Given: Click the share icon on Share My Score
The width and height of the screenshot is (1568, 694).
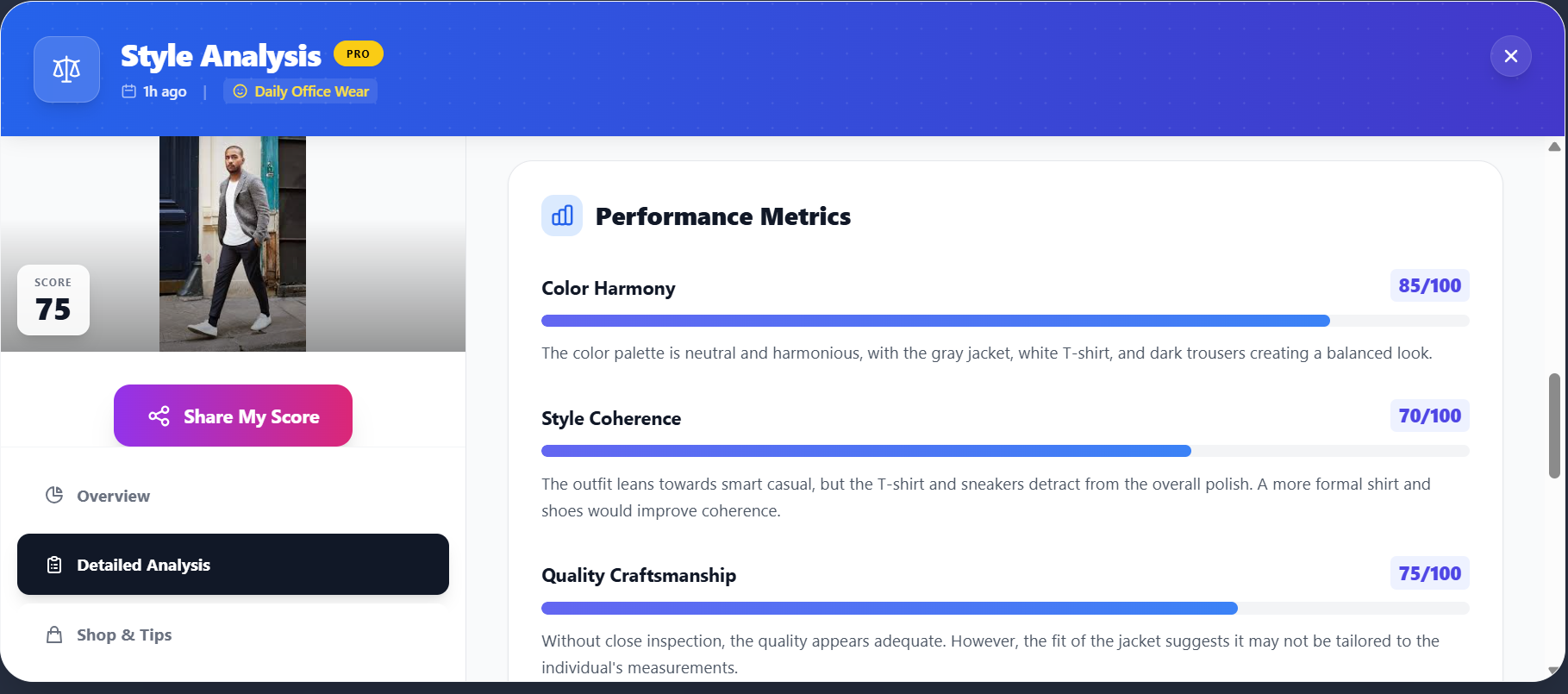Looking at the screenshot, I should coord(159,416).
